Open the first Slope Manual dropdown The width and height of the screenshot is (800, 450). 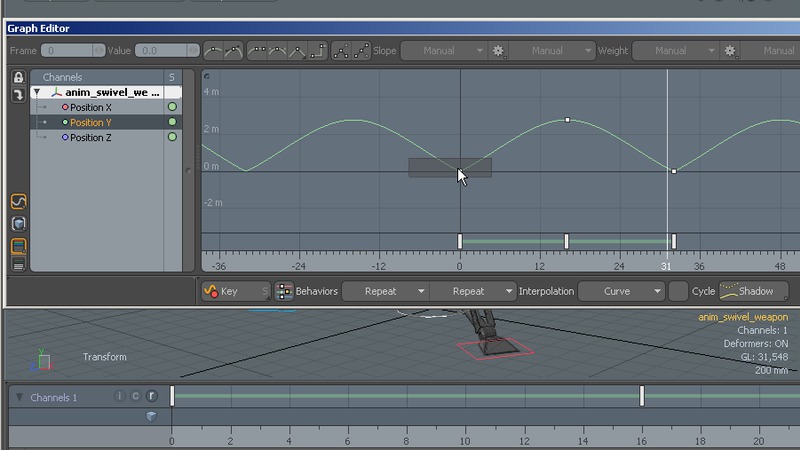click(x=443, y=51)
